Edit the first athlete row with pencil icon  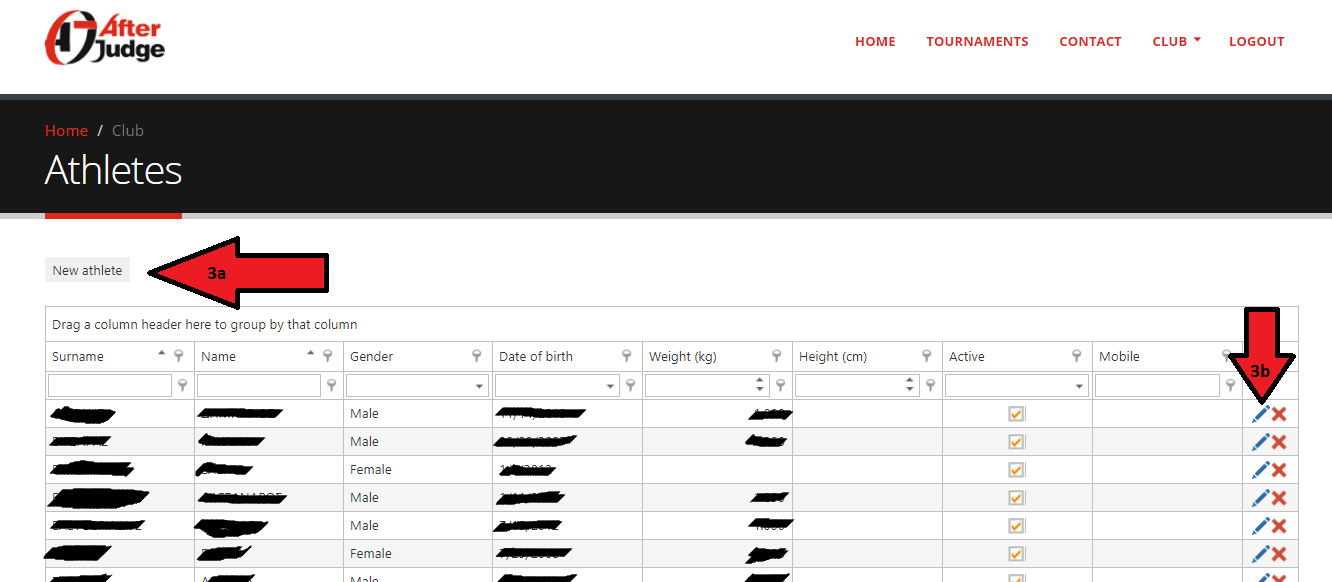(x=1260, y=414)
